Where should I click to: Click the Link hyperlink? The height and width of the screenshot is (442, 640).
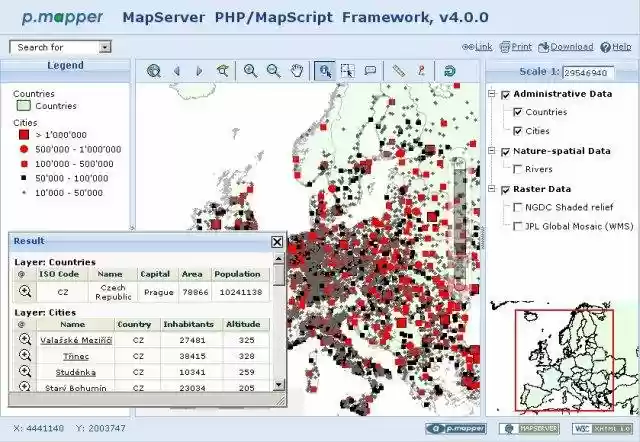pos(484,47)
